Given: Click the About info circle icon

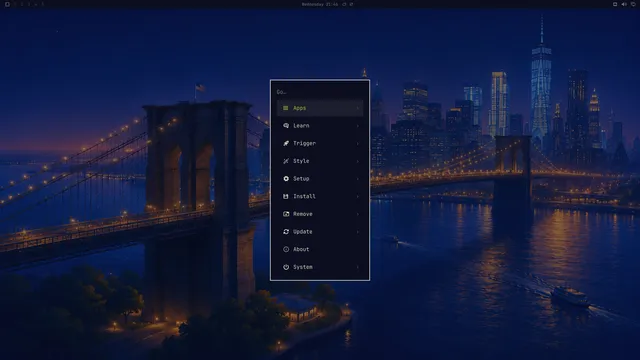Looking at the screenshot, I should pyautogui.click(x=286, y=249).
